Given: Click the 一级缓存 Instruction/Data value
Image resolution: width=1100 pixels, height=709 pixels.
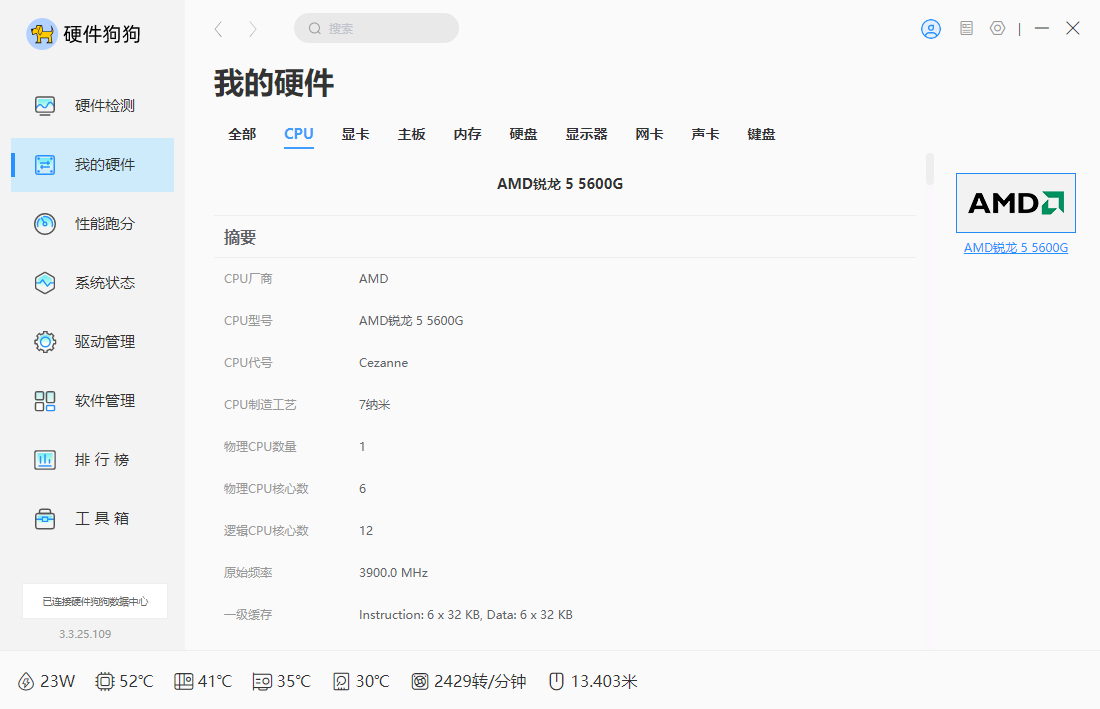Looking at the screenshot, I should [x=466, y=614].
